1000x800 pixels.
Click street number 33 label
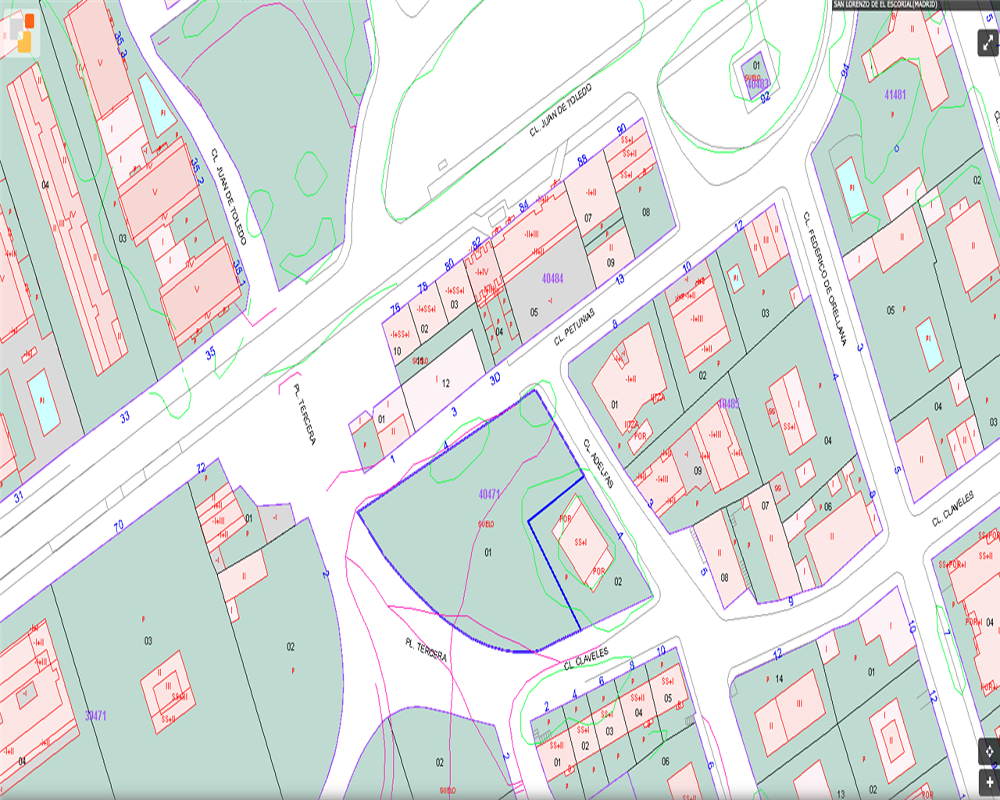coord(125,417)
